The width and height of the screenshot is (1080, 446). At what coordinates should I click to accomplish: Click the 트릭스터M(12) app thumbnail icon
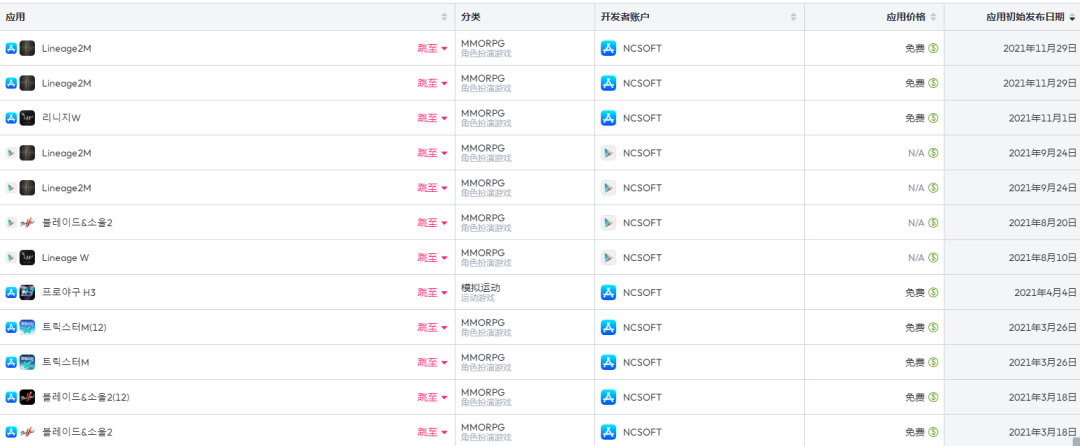tap(28, 328)
